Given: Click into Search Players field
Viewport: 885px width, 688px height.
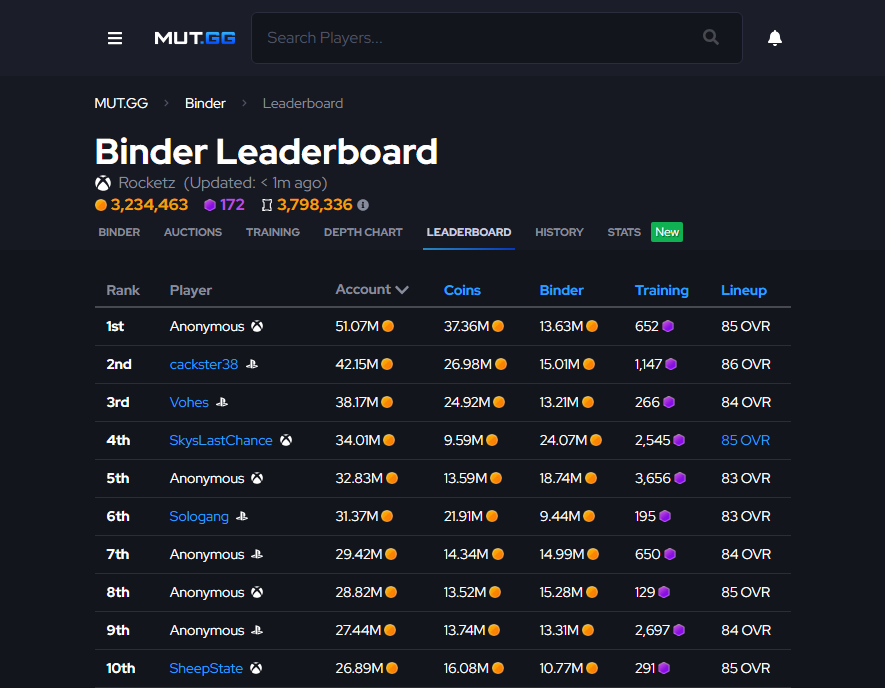Looking at the screenshot, I should [497, 38].
